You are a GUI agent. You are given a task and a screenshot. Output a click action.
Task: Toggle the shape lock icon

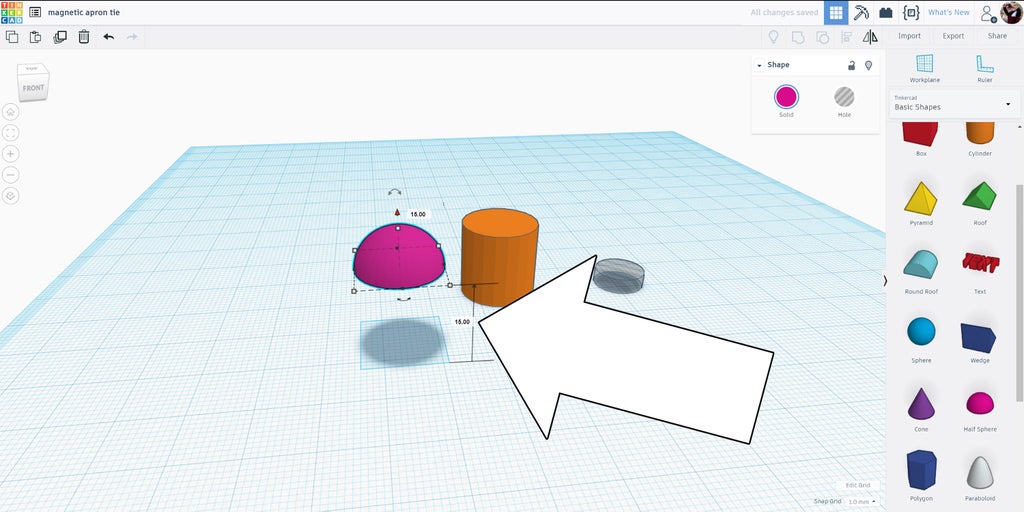852,65
